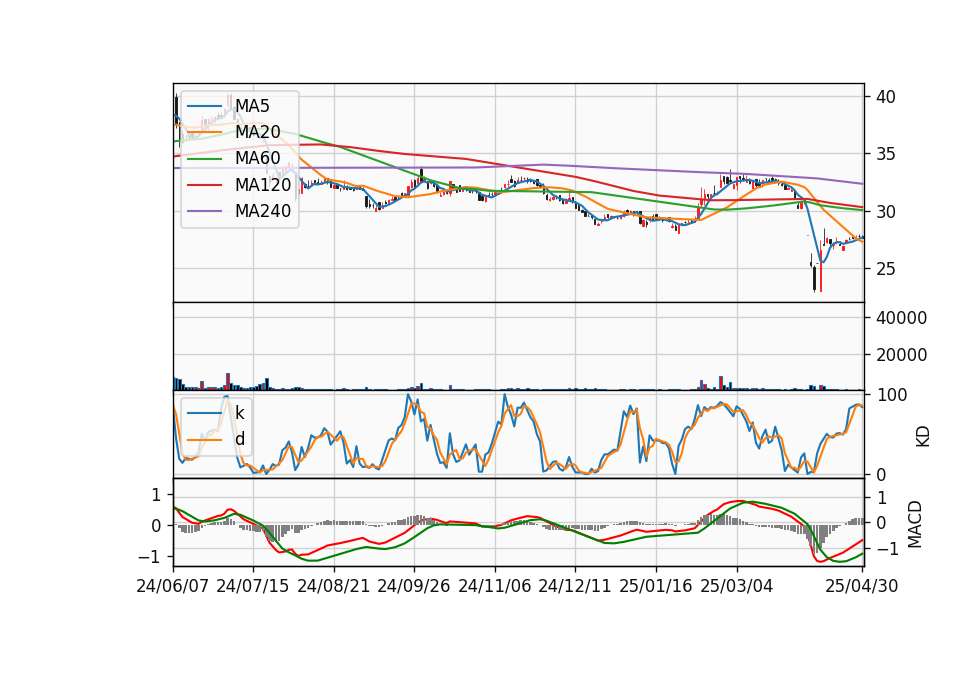Click the KD axis value 100
960x690 pixels.
click(892, 395)
